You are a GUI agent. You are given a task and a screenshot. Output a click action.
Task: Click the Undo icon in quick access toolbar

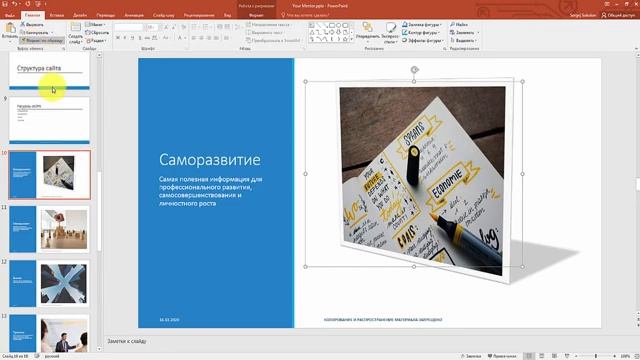coord(15,4)
